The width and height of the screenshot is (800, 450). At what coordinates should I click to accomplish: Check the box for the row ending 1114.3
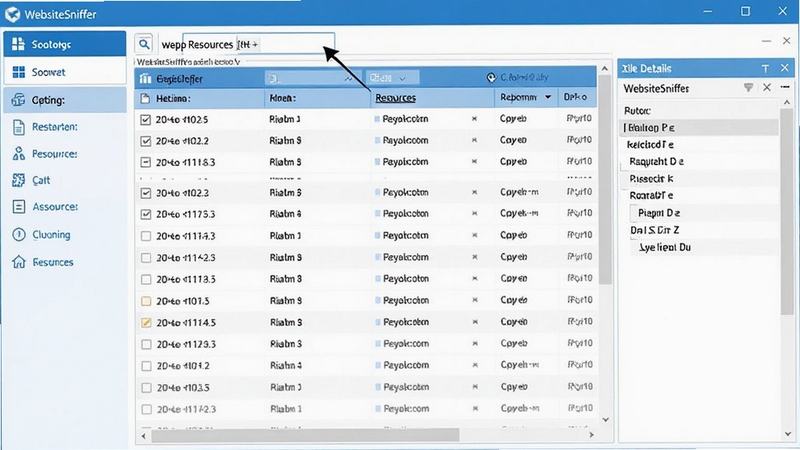(146, 236)
